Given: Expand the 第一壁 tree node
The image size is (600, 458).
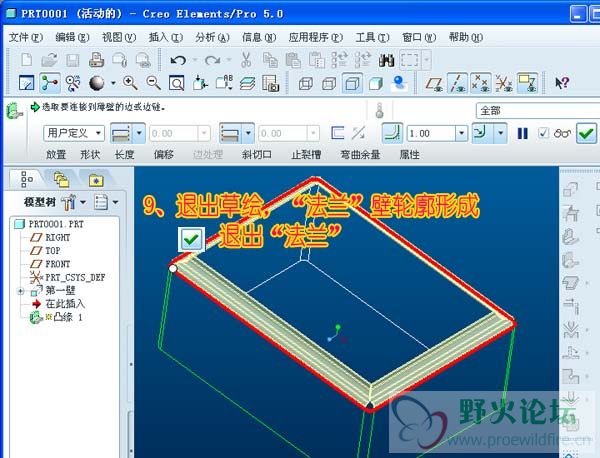Looking at the screenshot, I should pos(21,291).
